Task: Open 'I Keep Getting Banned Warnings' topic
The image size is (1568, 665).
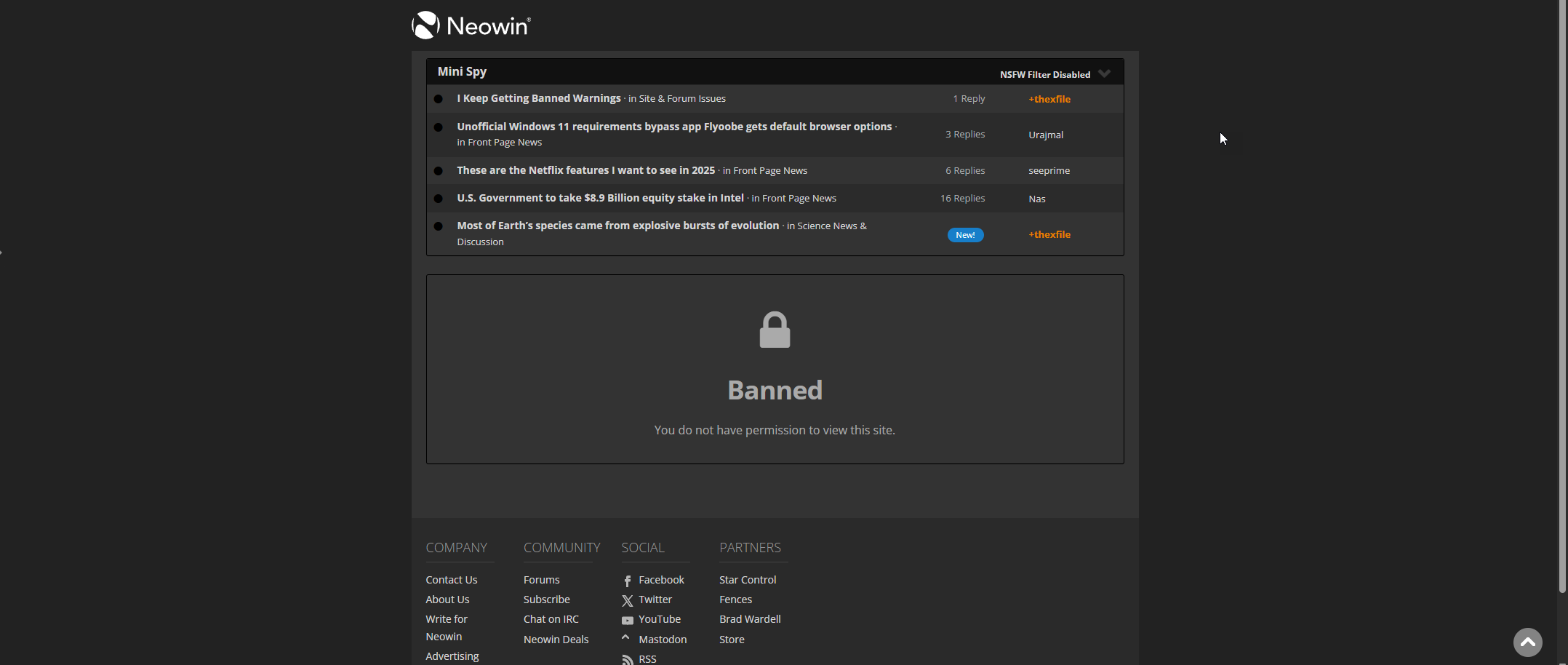Action: 539,98
